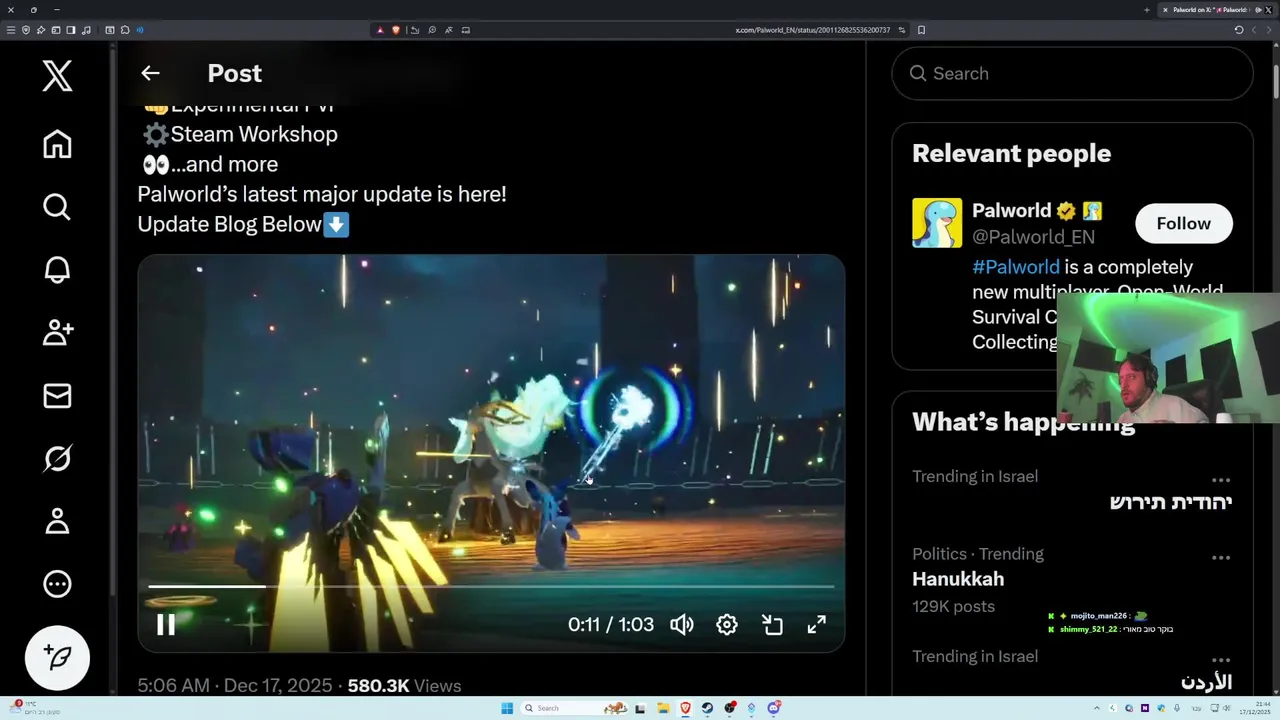Open the X logo home link

pos(57,75)
